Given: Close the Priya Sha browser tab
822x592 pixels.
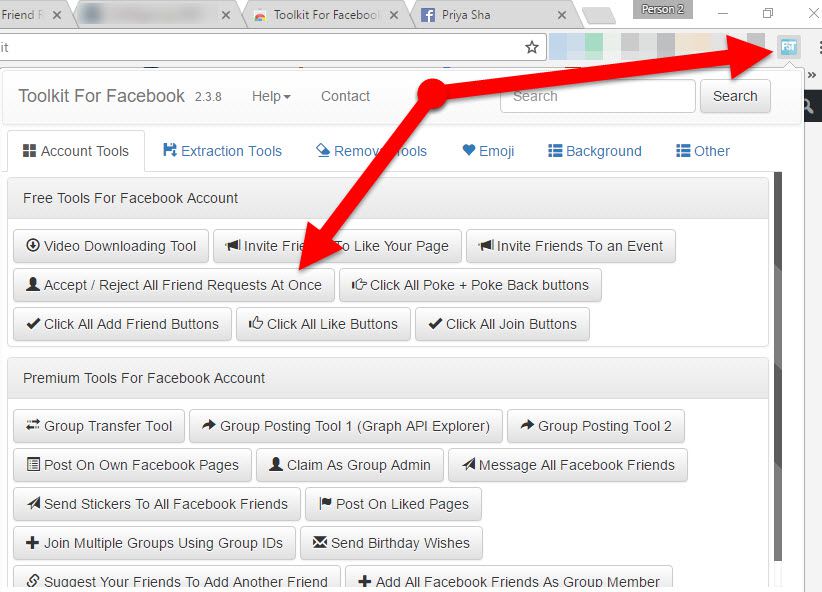Looking at the screenshot, I should click(x=562, y=15).
